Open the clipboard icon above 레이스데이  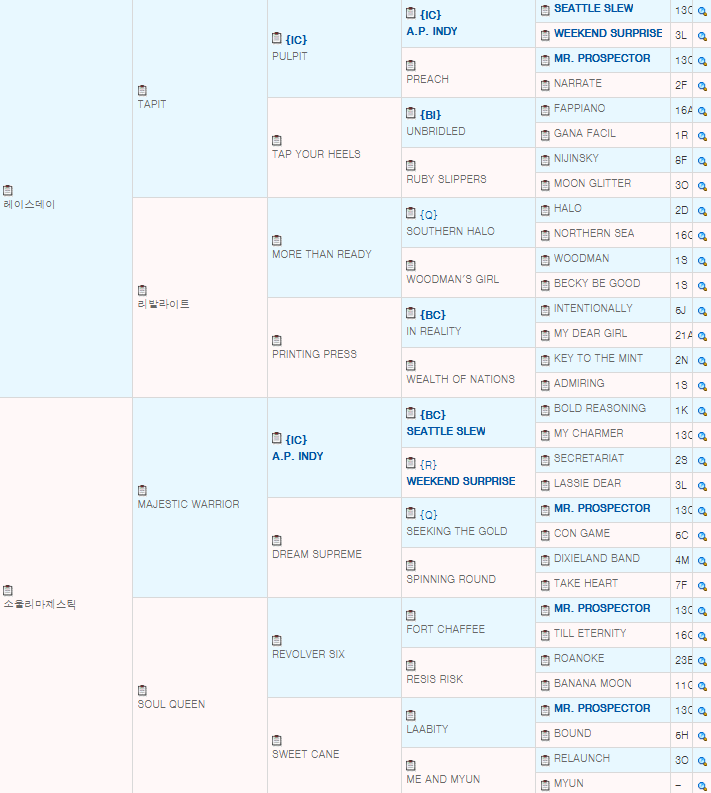(8, 190)
